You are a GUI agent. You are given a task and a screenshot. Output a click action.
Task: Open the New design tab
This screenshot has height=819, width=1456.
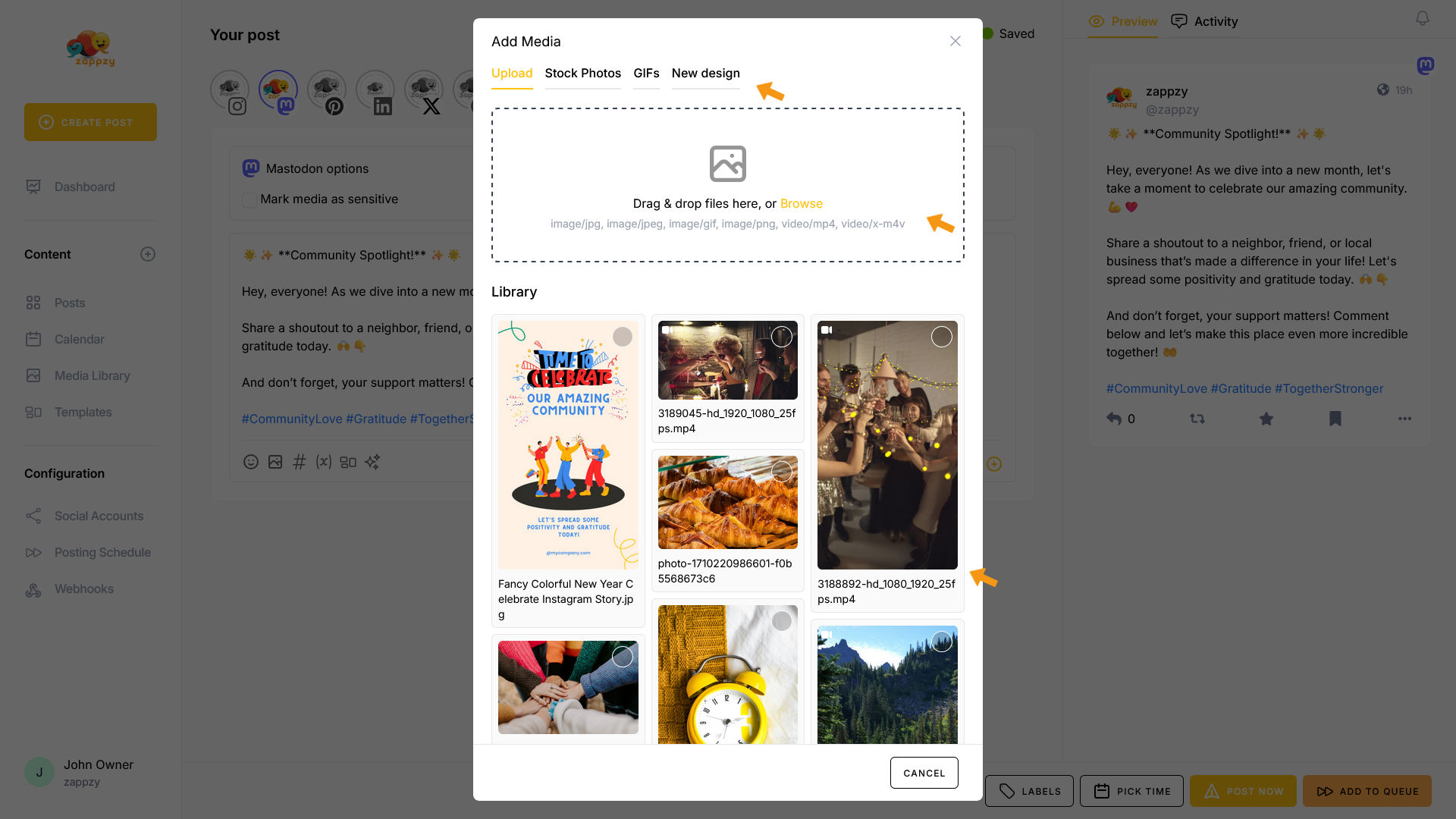click(x=705, y=73)
